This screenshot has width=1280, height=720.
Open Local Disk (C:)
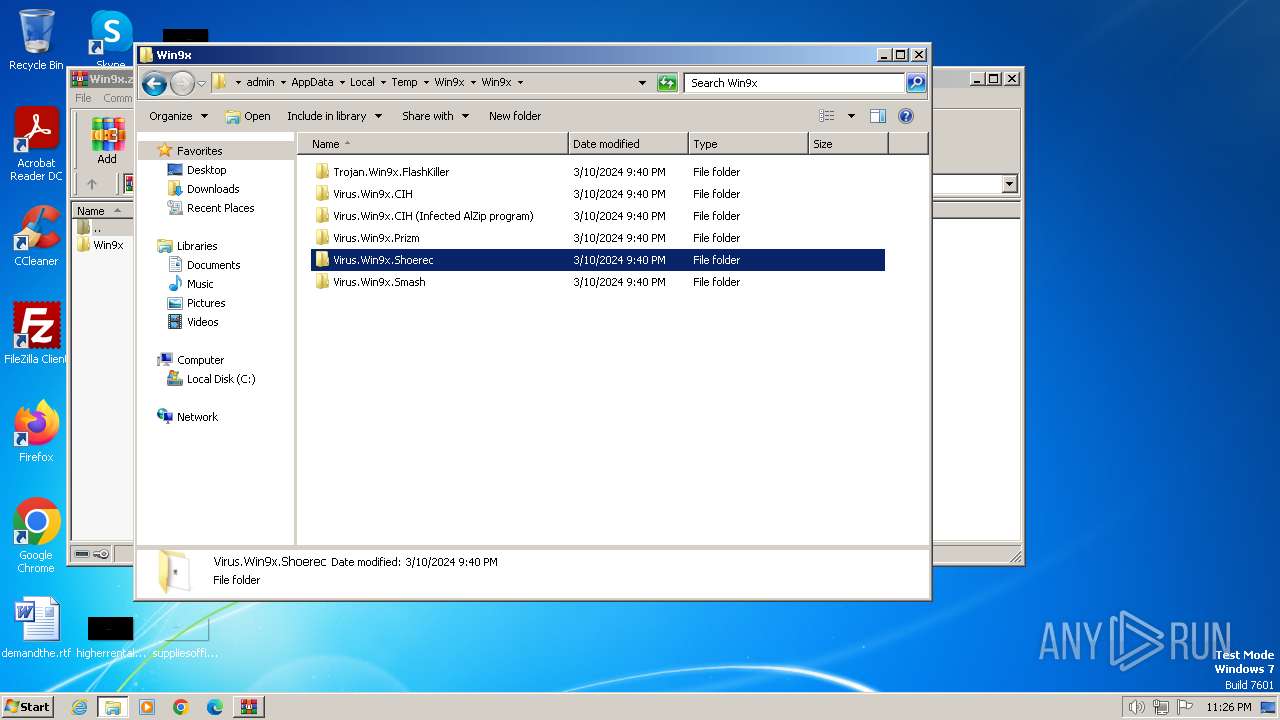(x=221, y=379)
